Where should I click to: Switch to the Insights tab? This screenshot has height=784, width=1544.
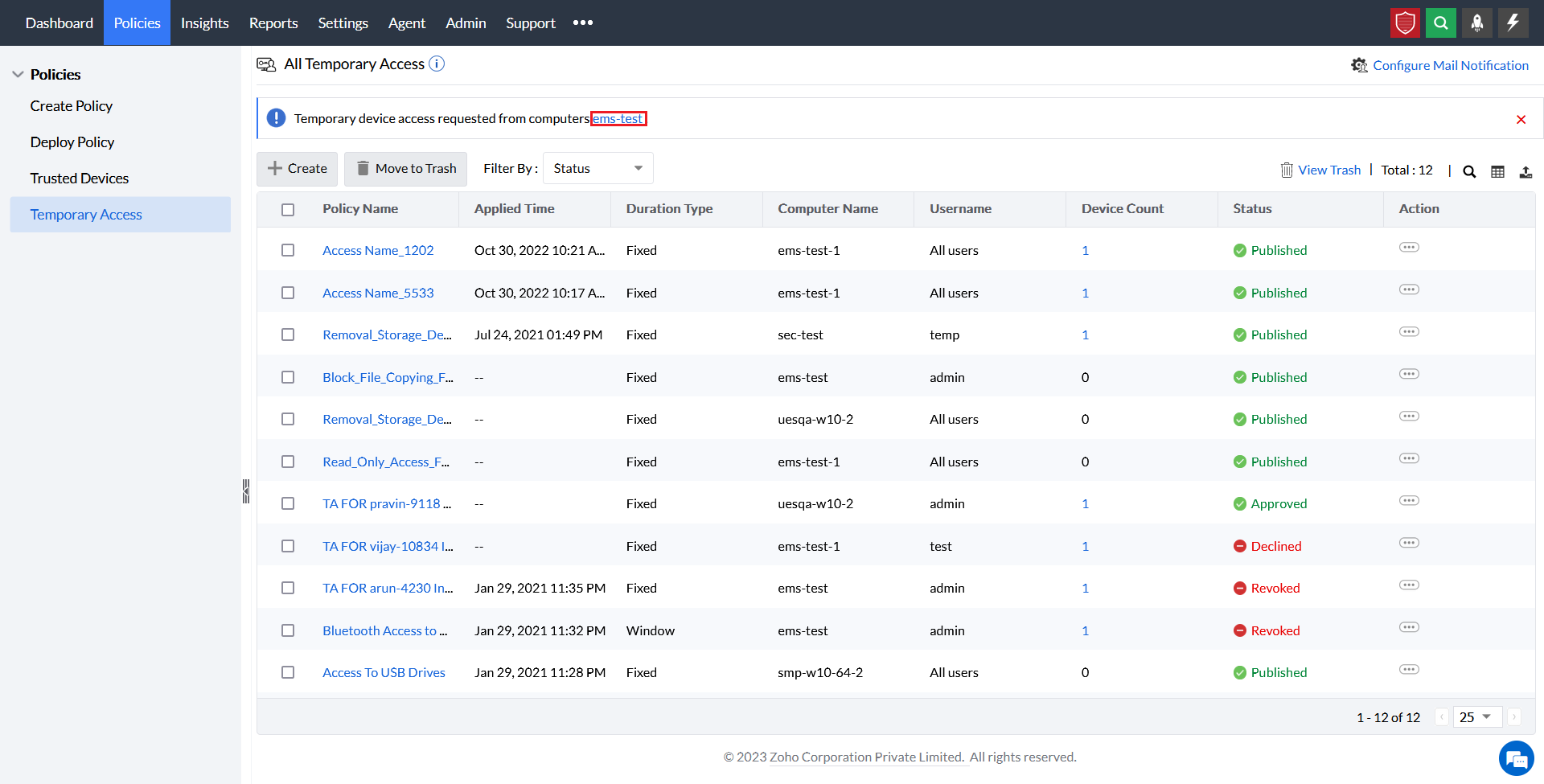204,23
